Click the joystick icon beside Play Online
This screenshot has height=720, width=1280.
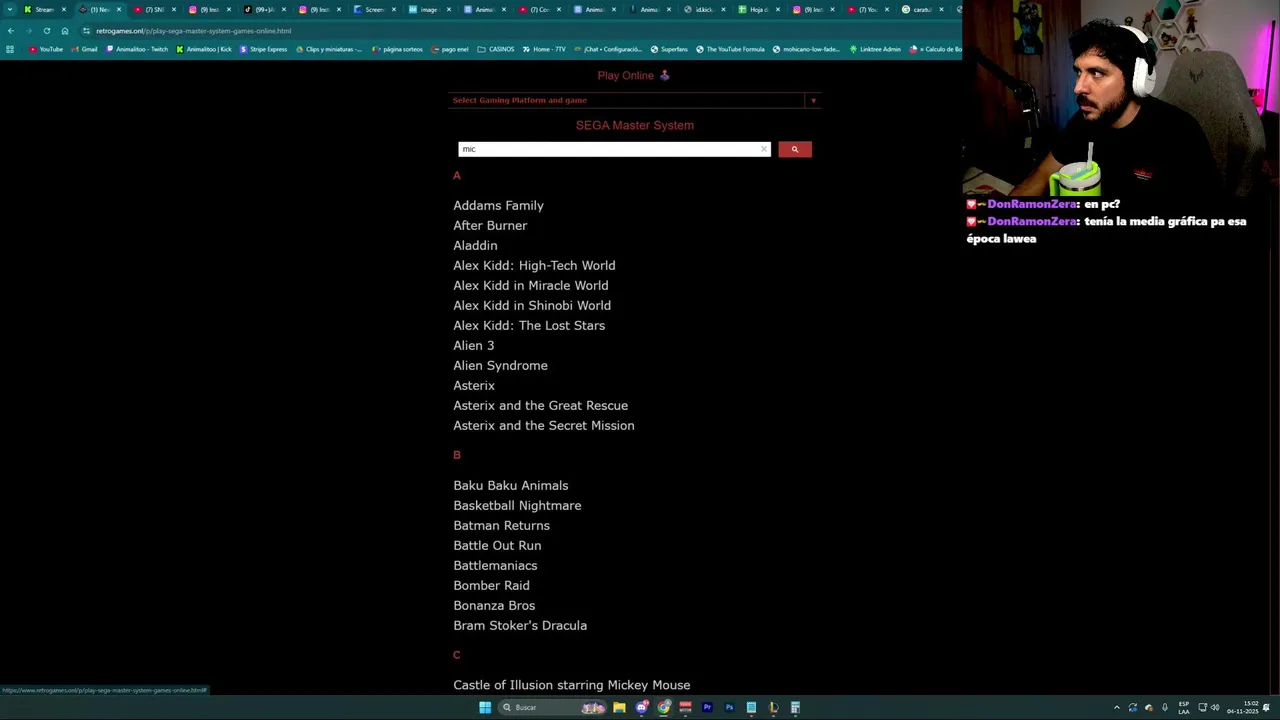pos(664,75)
